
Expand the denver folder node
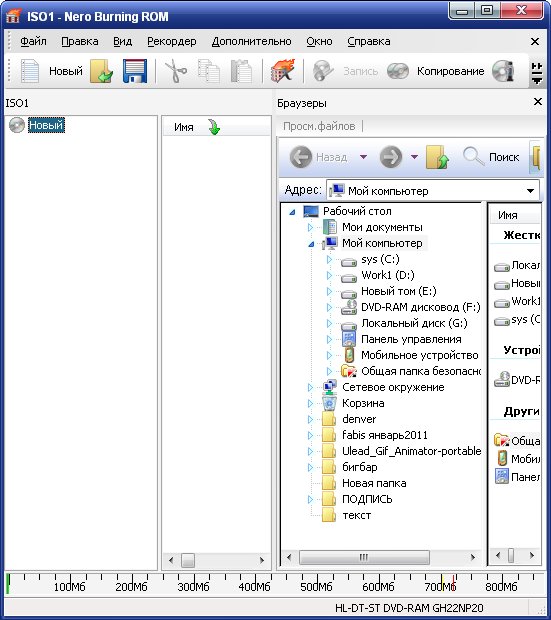(311, 419)
